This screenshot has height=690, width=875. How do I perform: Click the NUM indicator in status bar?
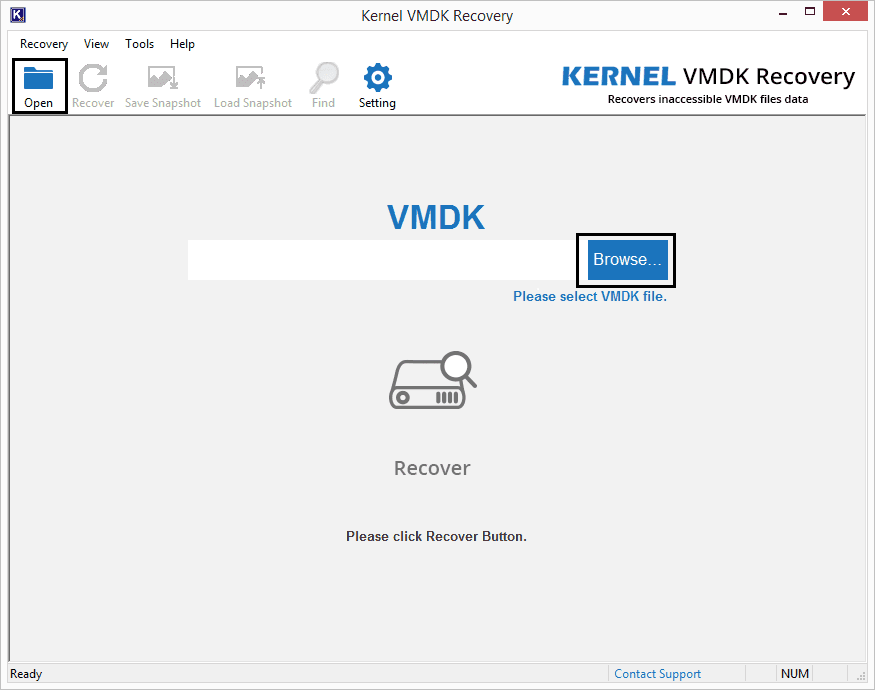pos(794,673)
